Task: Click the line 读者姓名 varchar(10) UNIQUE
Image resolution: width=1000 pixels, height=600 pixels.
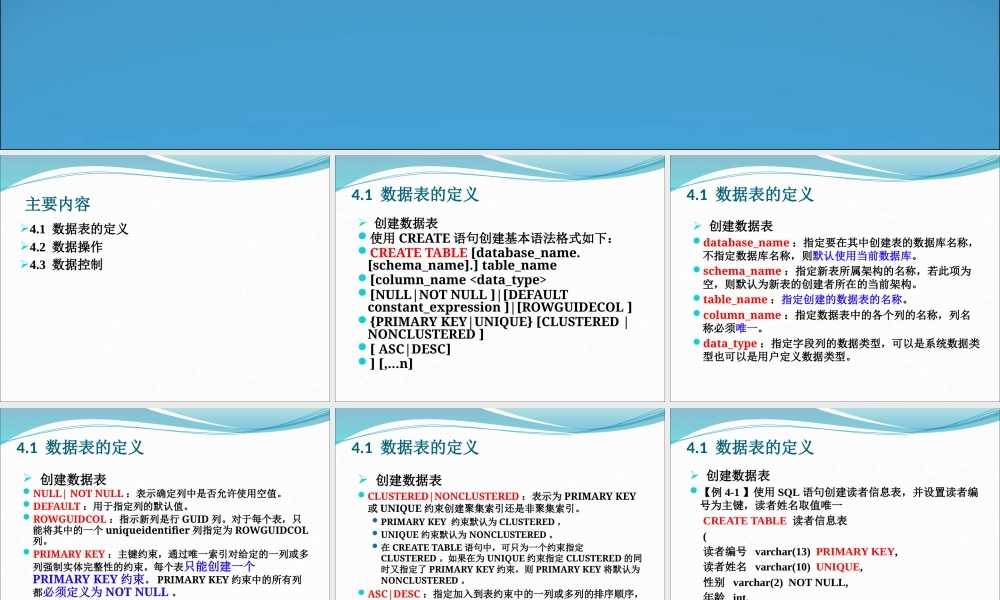Action: (x=783, y=567)
